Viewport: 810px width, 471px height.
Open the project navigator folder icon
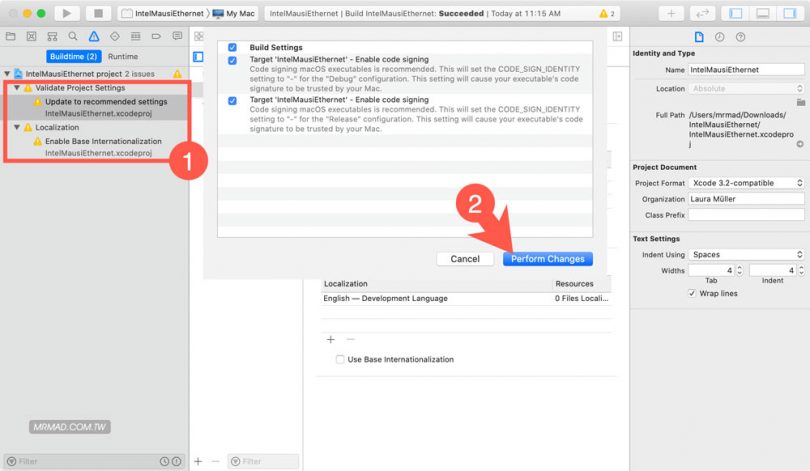coord(10,36)
